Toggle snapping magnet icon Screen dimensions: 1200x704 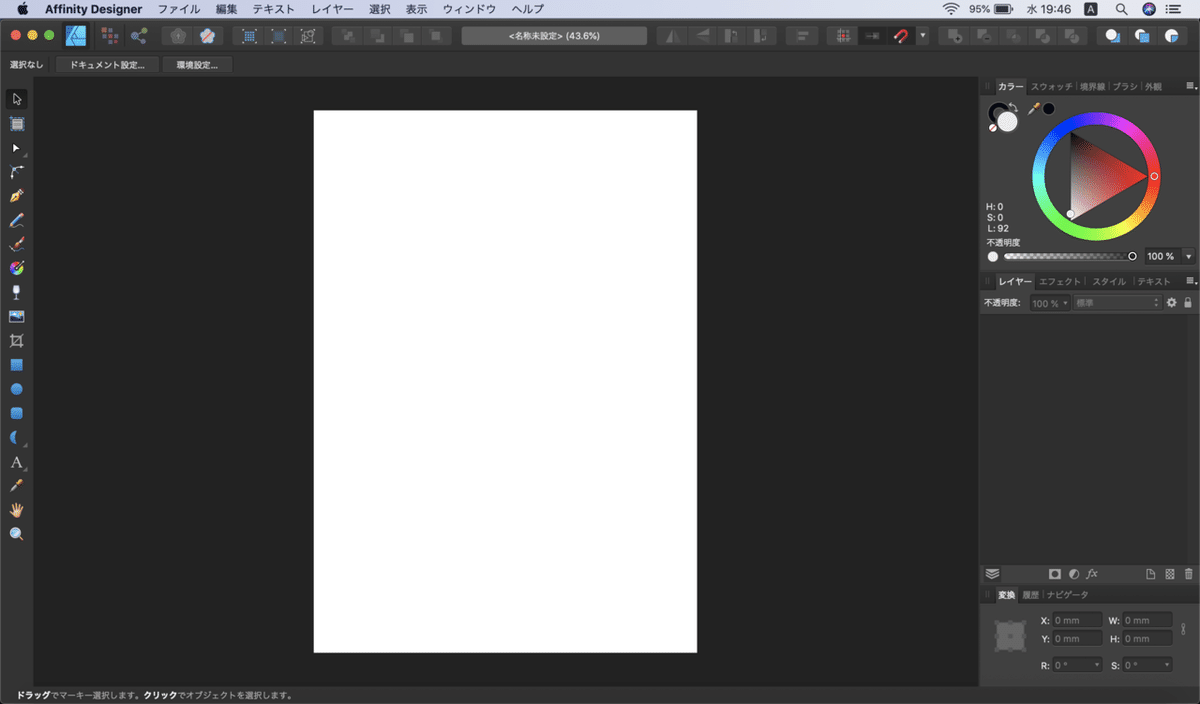(x=901, y=36)
